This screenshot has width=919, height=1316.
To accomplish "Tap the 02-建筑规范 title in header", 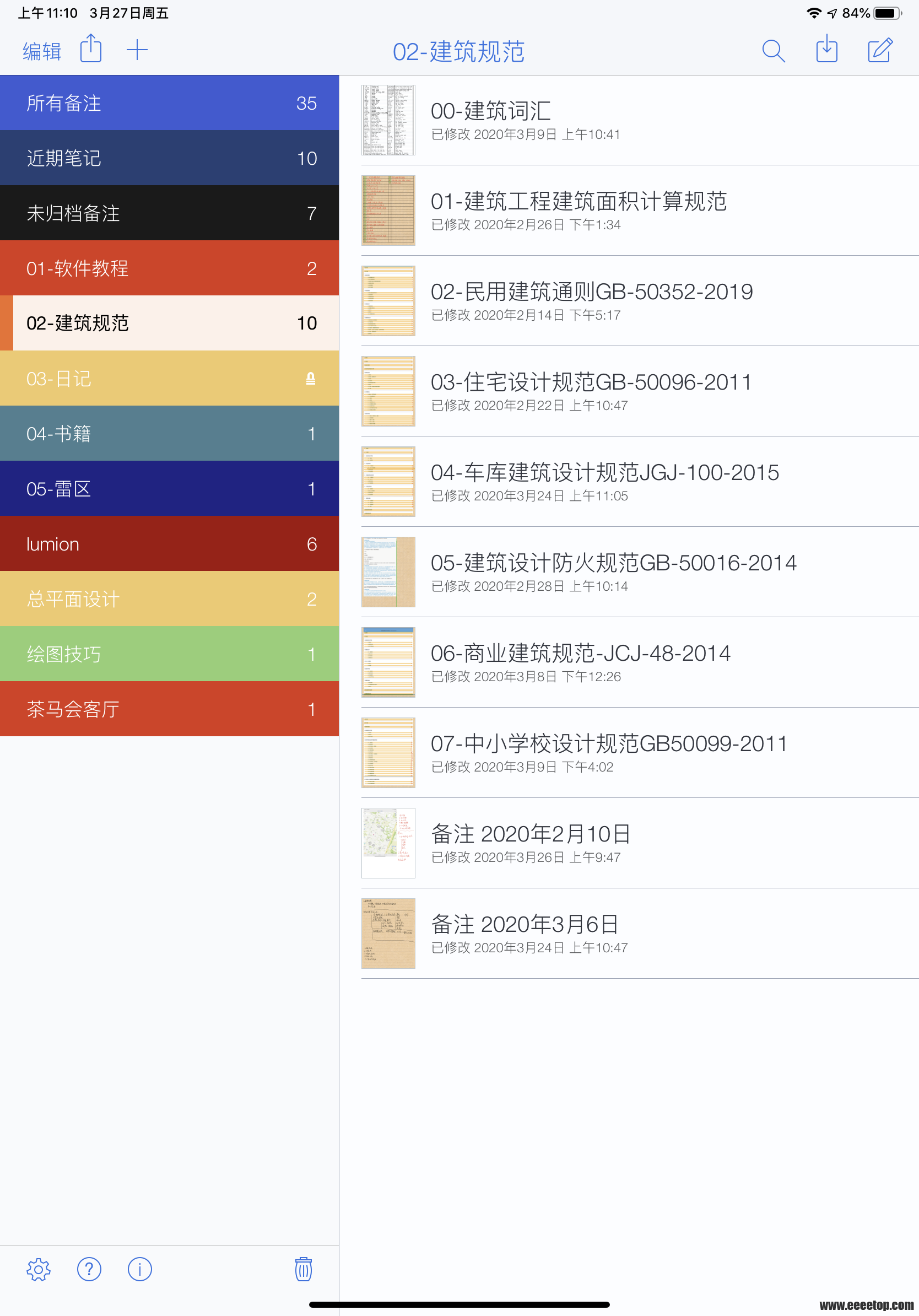I will (x=459, y=52).
